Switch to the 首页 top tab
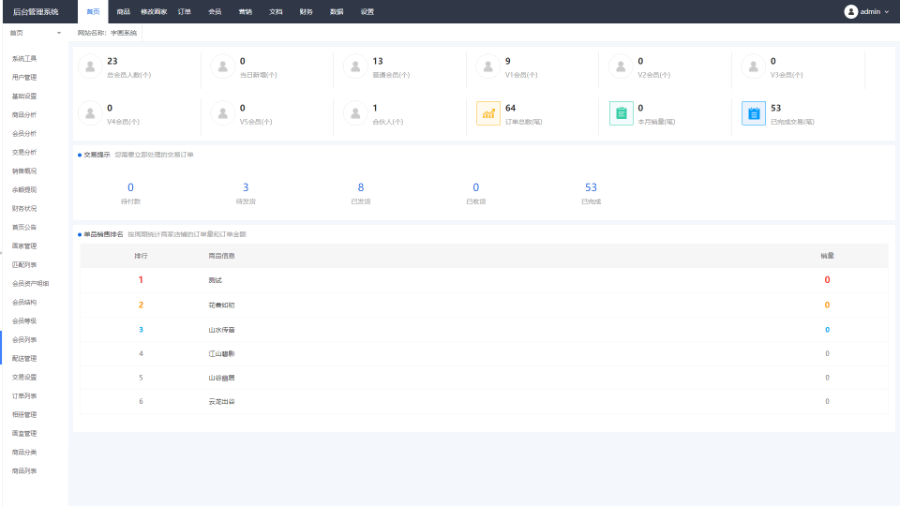The width and height of the screenshot is (900, 506). (93, 11)
